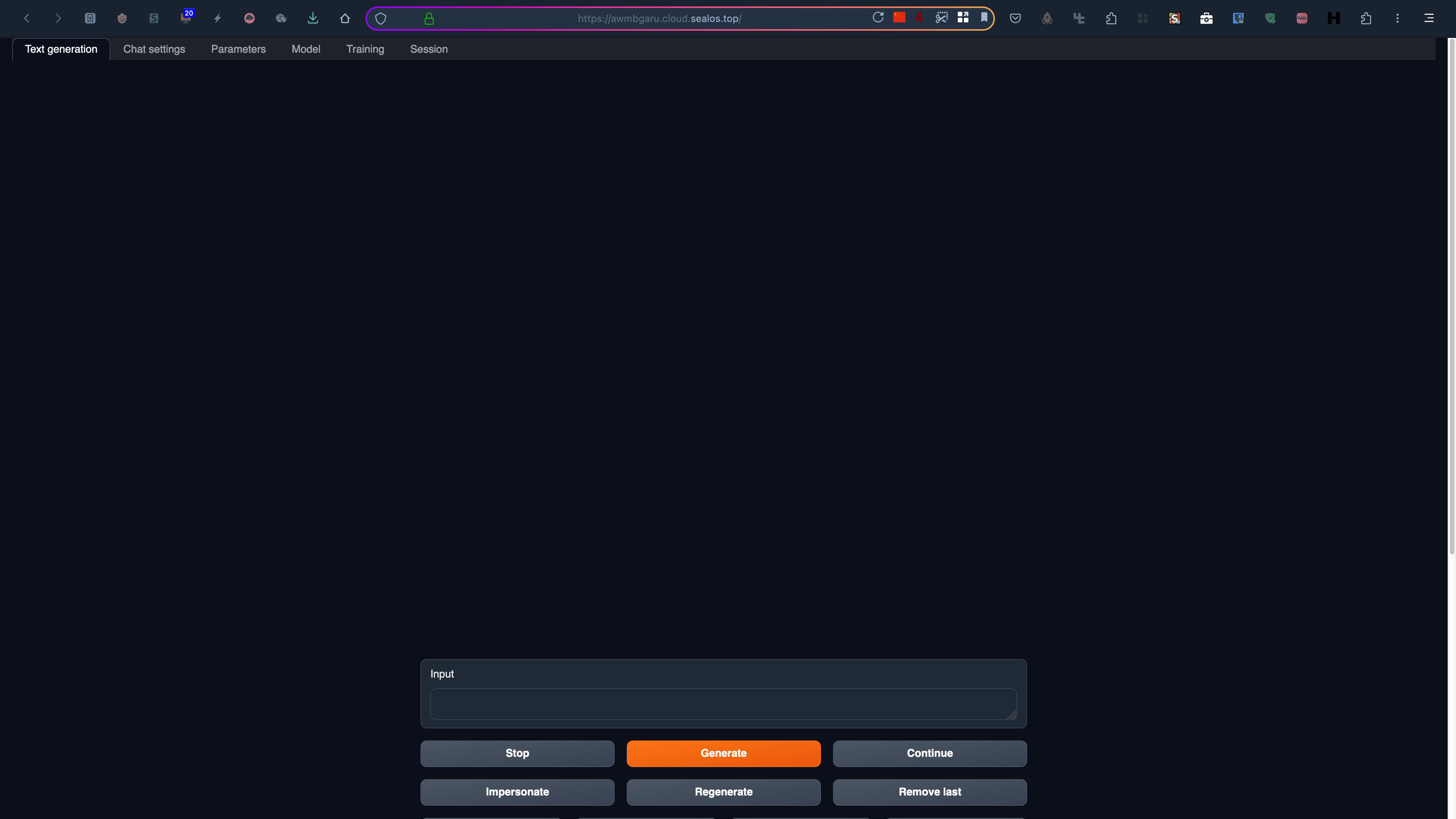Image resolution: width=1456 pixels, height=819 pixels.
Task: Open the Parameters tab
Action: click(x=238, y=49)
